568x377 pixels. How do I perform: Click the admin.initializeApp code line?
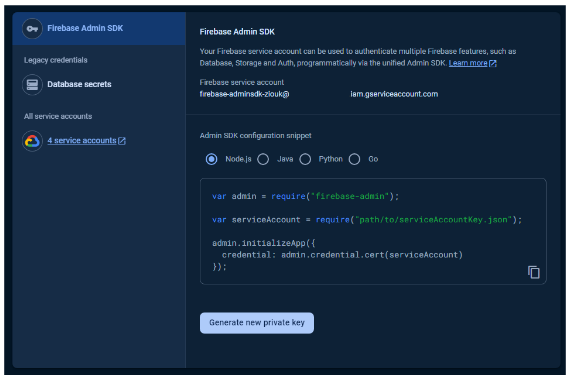click(264, 243)
